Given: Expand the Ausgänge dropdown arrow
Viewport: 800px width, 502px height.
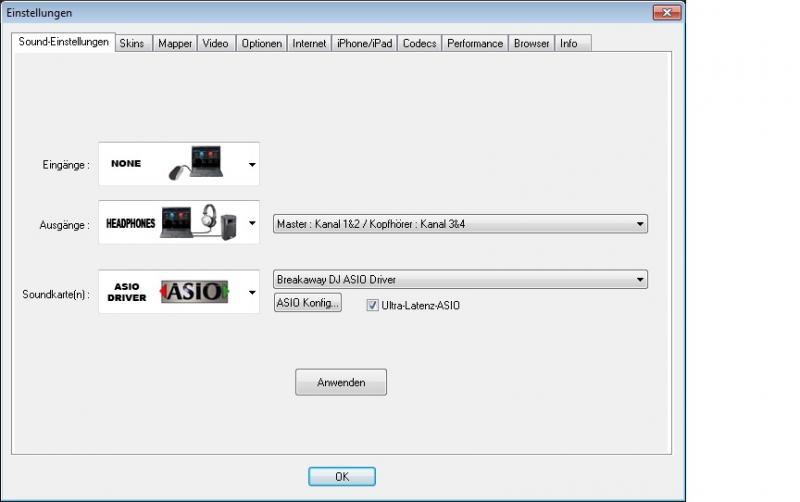Looking at the screenshot, I should 252,224.
